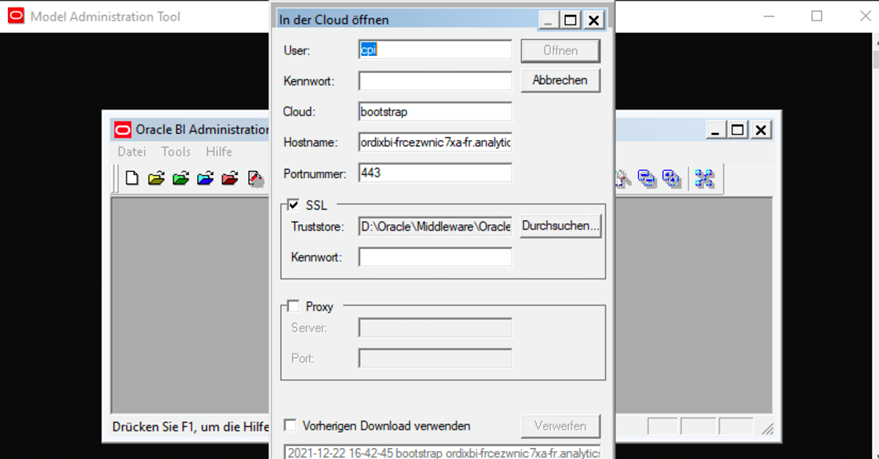Maximize the Oracle BI Administration window

pyautogui.click(x=738, y=130)
